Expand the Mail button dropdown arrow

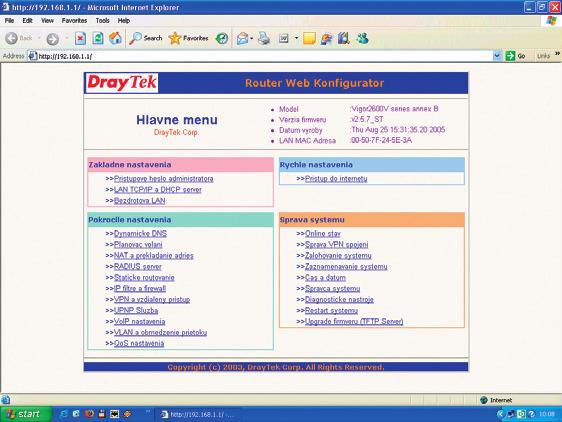click(x=252, y=38)
